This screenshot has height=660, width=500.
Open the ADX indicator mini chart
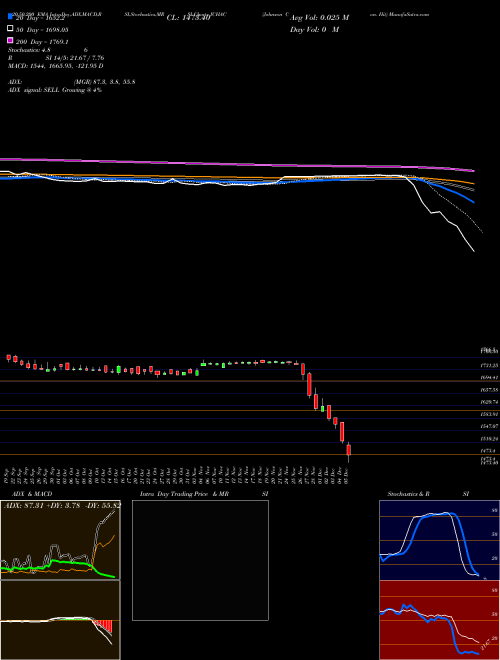(x=60, y=540)
